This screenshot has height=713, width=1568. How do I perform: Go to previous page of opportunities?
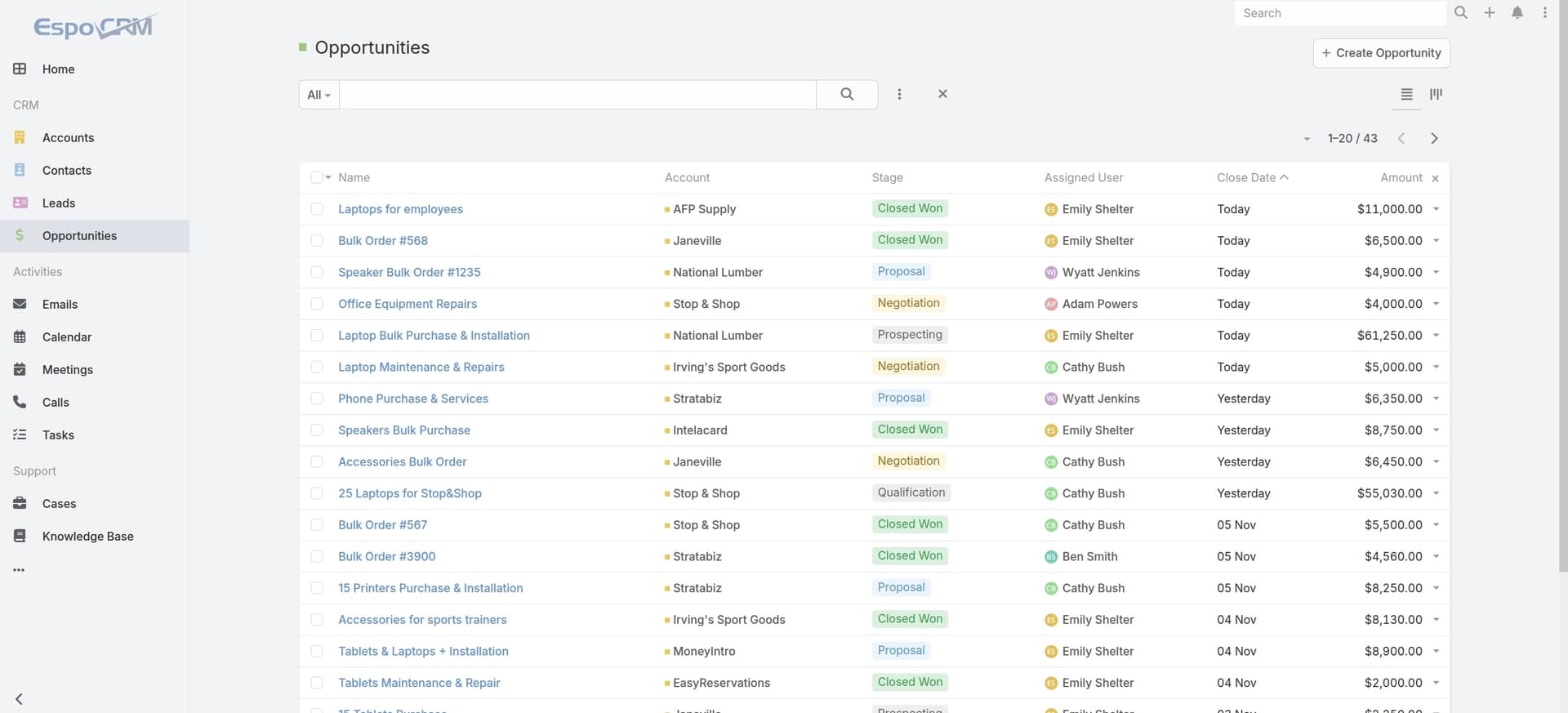[x=1401, y=139]
